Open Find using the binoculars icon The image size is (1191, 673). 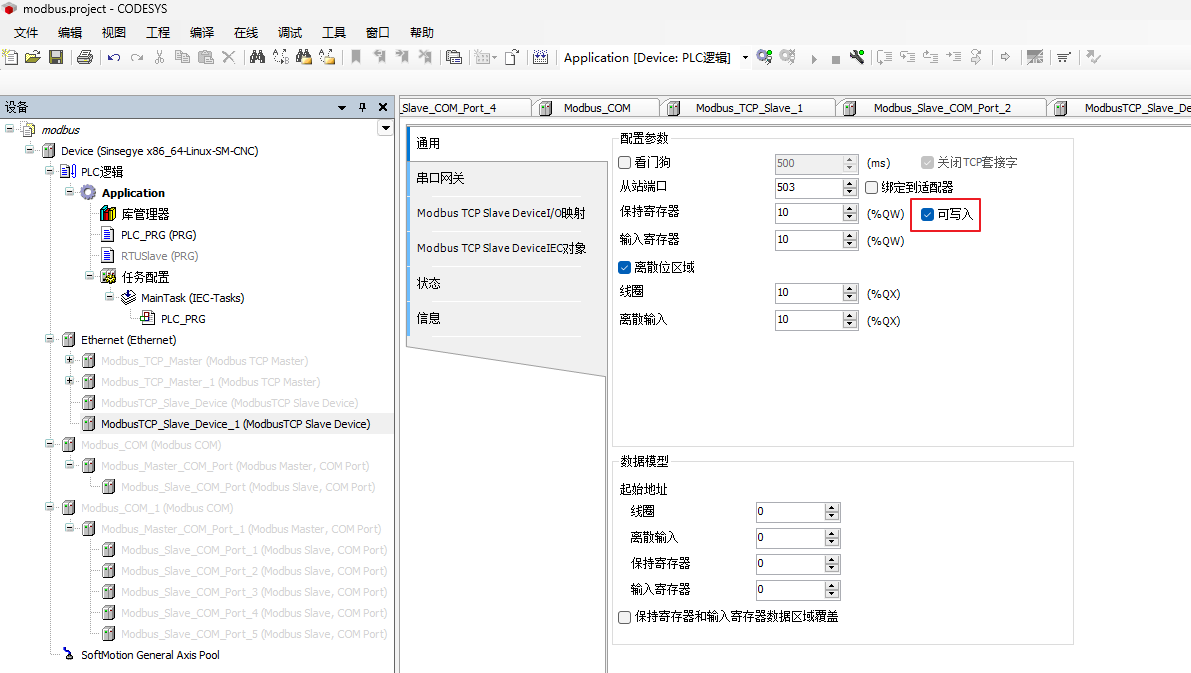257,58
